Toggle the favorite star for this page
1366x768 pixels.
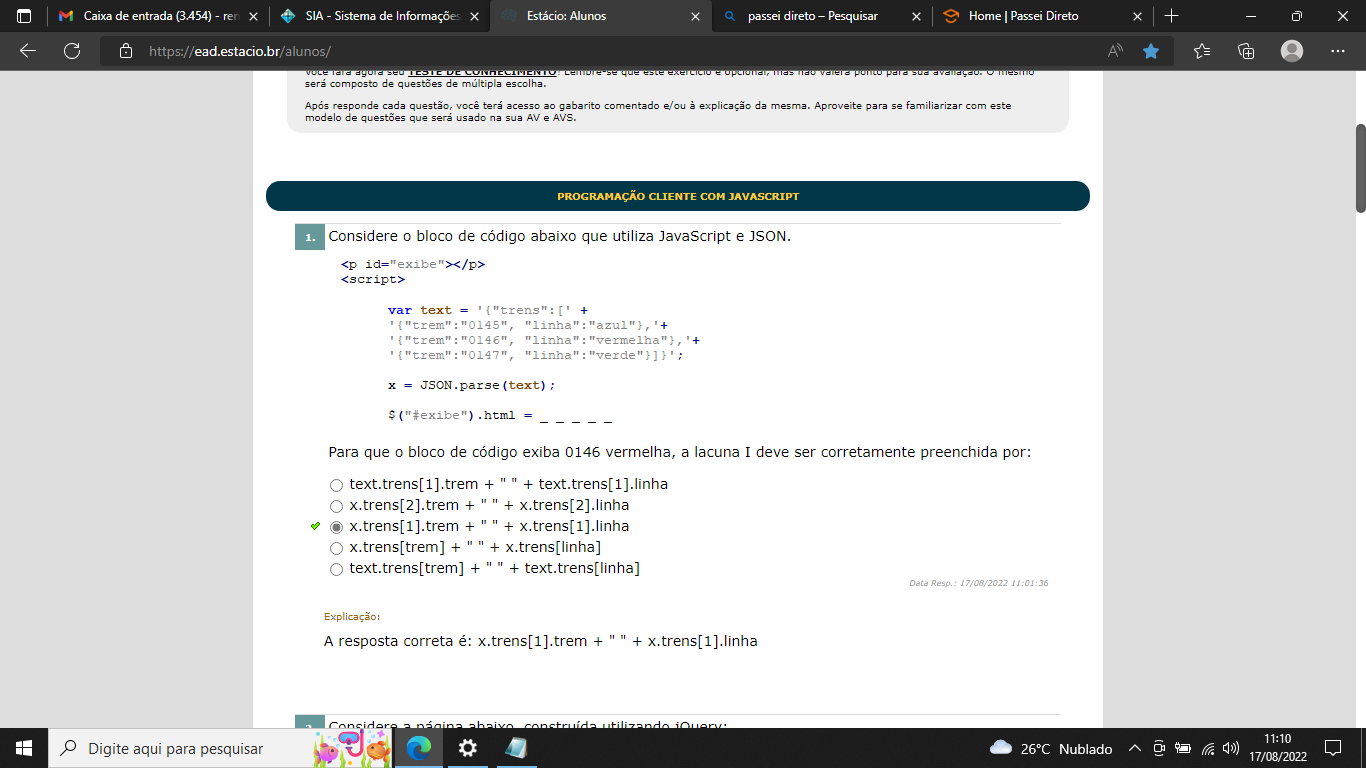tap(1151, 51)
